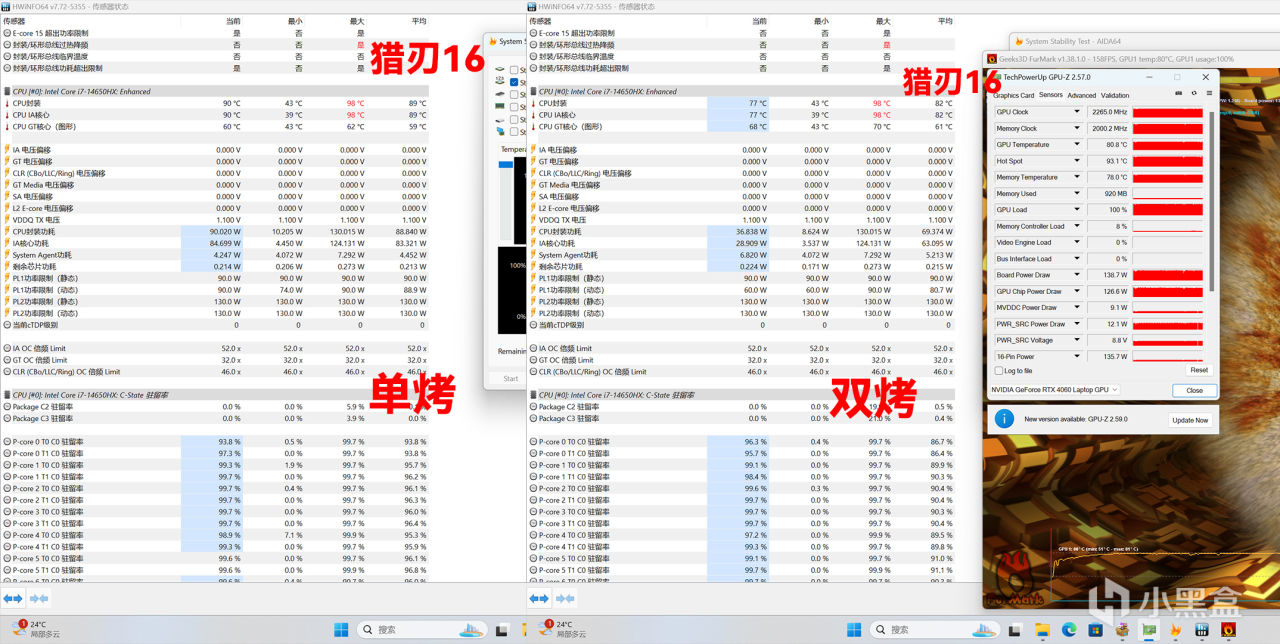The height and width of the screenshot is (644, 1280).
Task: Click GPU-Z screenshot camera icon
Action: coord(1178,94)
